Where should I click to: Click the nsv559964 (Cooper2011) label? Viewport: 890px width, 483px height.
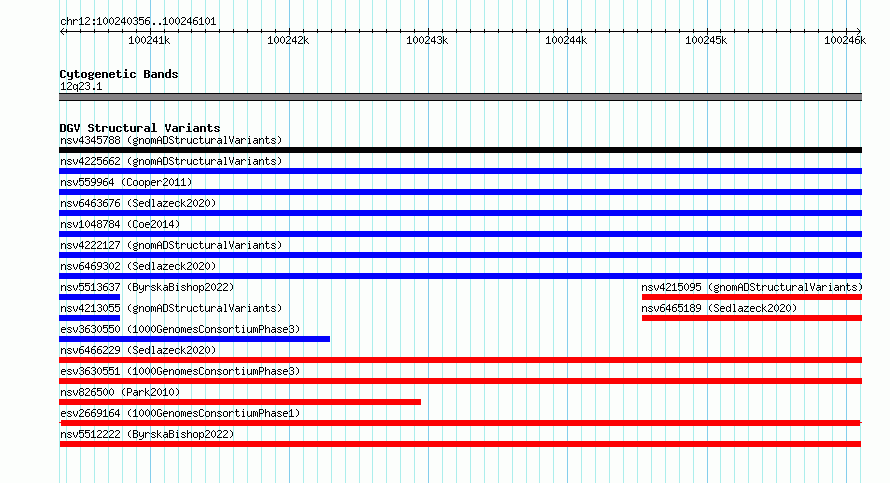126,182
